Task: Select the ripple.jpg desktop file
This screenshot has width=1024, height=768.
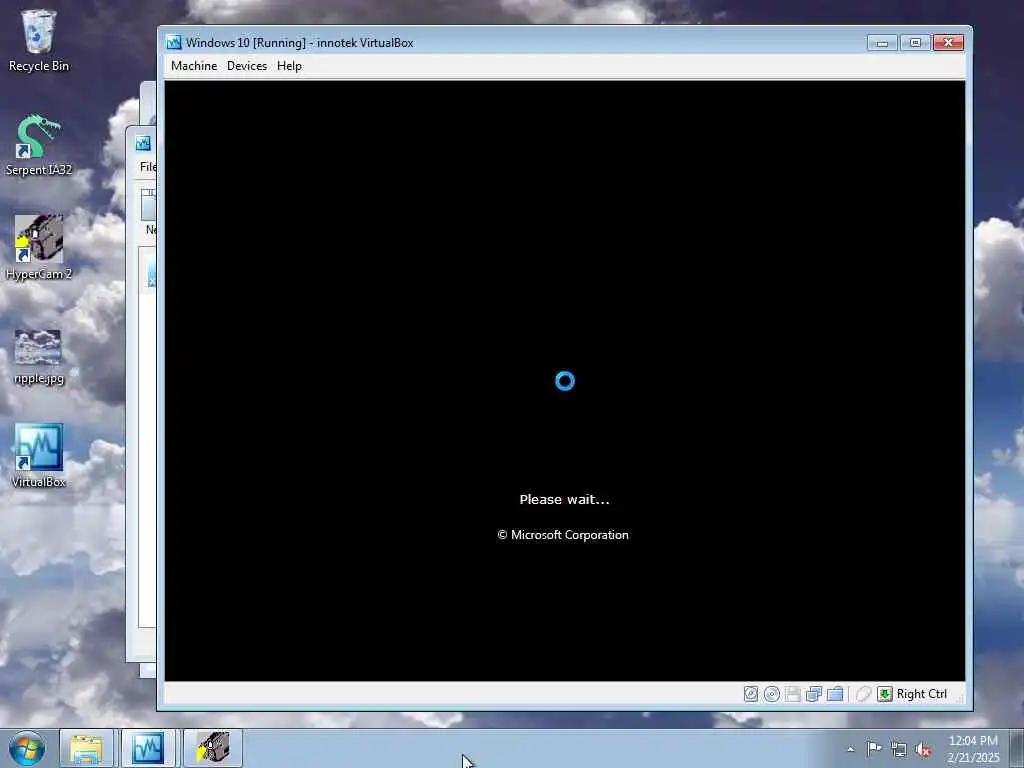Action: pyautogui.click(x=39, y=356)
